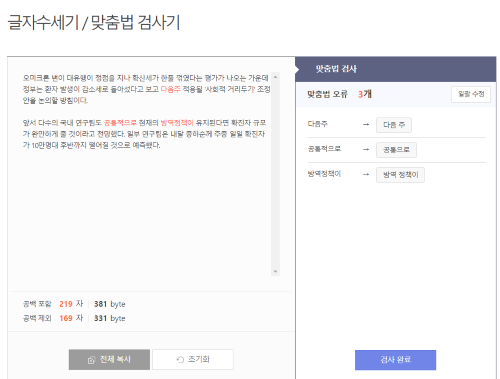
Task: Apply the '다음 주' correction suggestion
Action: [x=394, y=125]
